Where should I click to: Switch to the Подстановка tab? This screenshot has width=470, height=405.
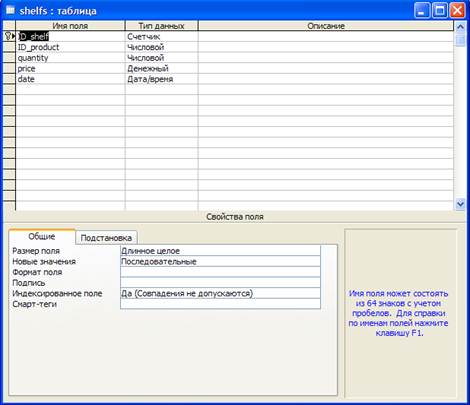[x=106, y=238]
